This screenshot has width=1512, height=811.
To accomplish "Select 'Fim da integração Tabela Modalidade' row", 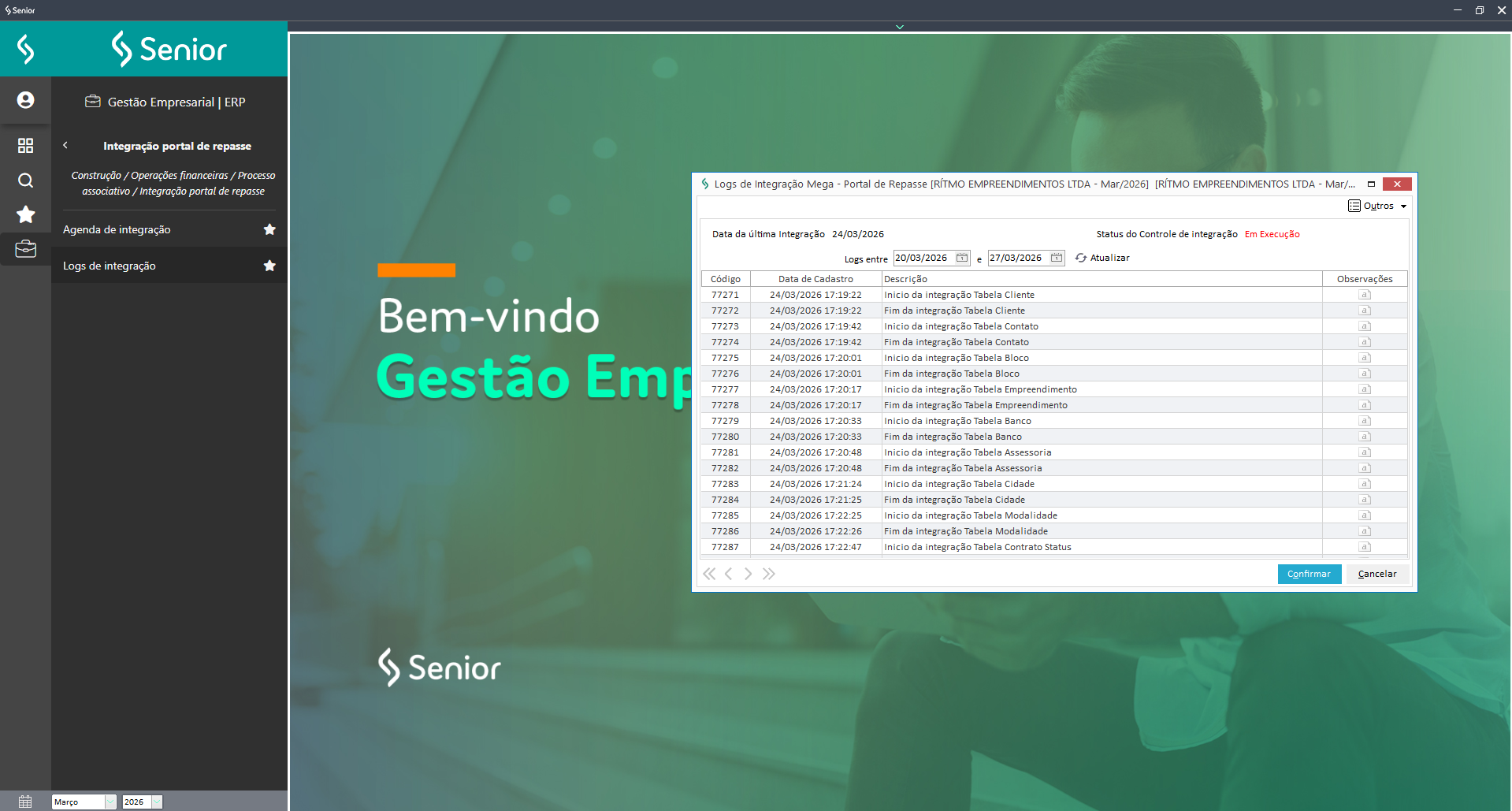I will pyautogui.click(x=1054, y=531).
